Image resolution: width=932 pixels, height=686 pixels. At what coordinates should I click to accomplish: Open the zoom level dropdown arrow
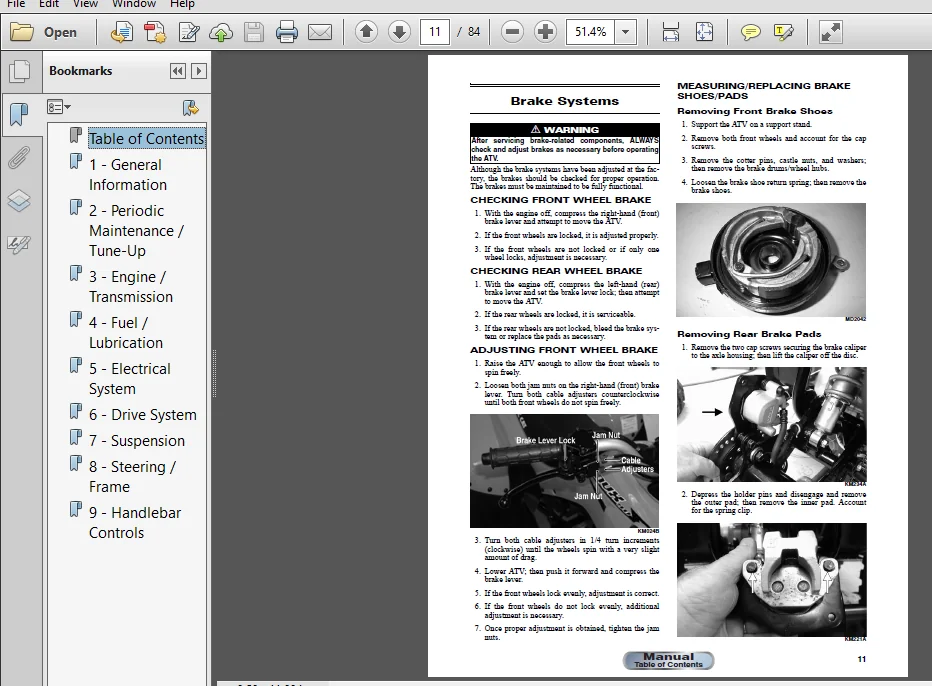tap(625, 32)
